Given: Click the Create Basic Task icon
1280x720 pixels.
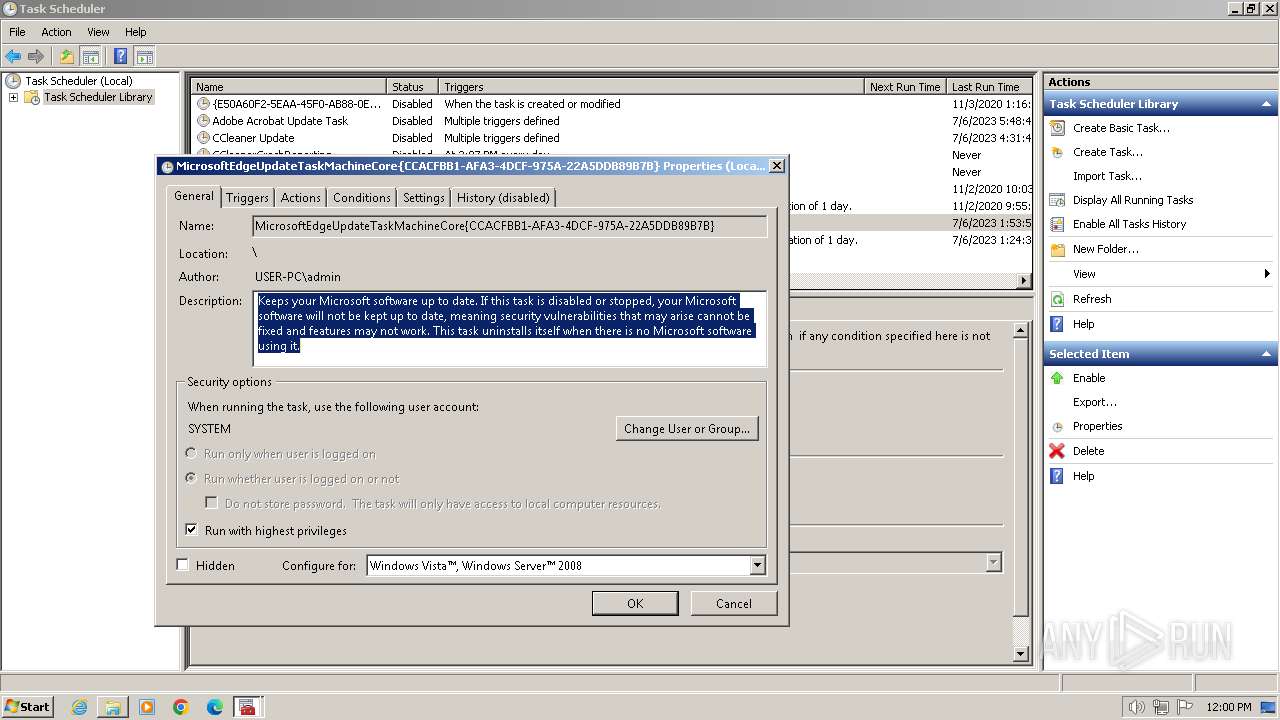Looking at the screenshot, I should [x=1057, y=128].
